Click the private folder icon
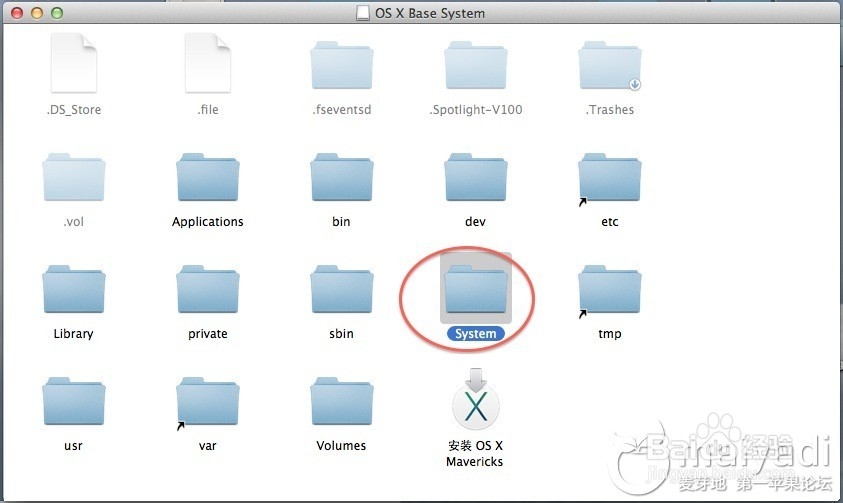Viewport: 843px width, 503px height. 208,290
